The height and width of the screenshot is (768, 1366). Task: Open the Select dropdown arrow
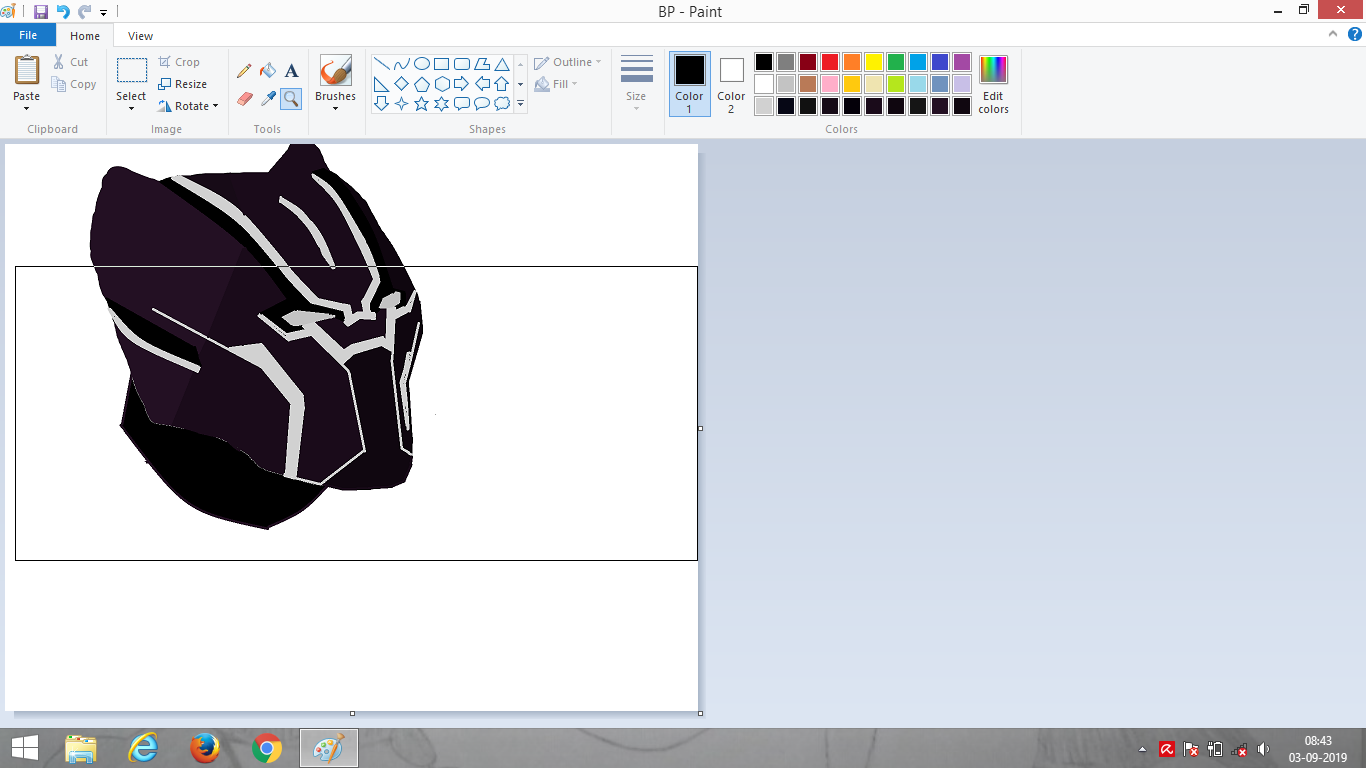click(x=131, y=108)
